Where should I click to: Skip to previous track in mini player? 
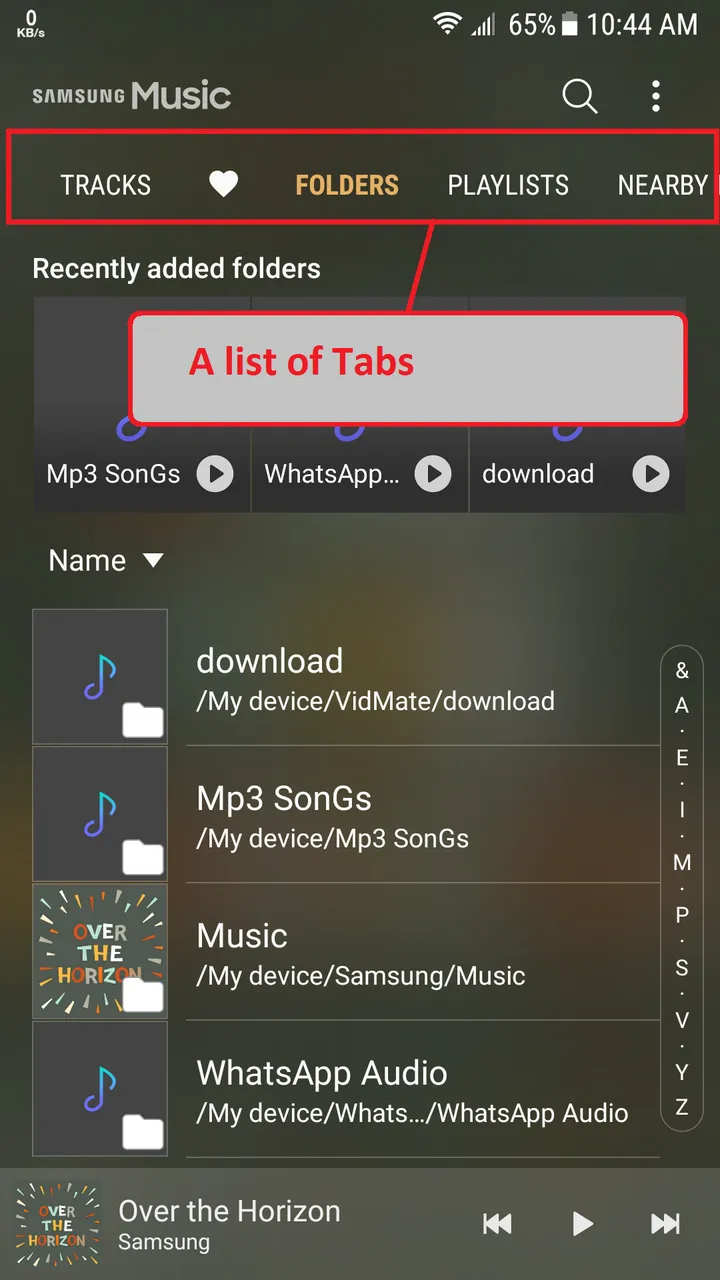pyautogui.click(x=497, y=1223)
